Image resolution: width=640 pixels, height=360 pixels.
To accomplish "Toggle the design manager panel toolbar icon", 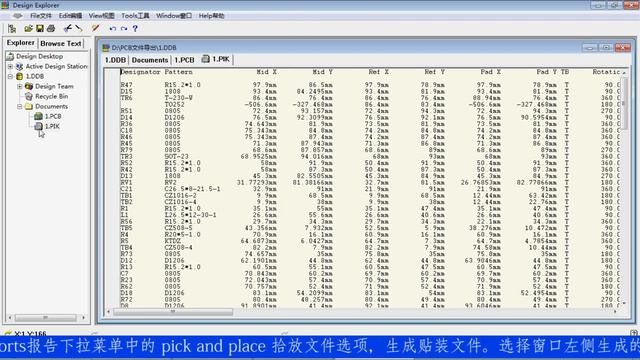I will click(12, 29).
